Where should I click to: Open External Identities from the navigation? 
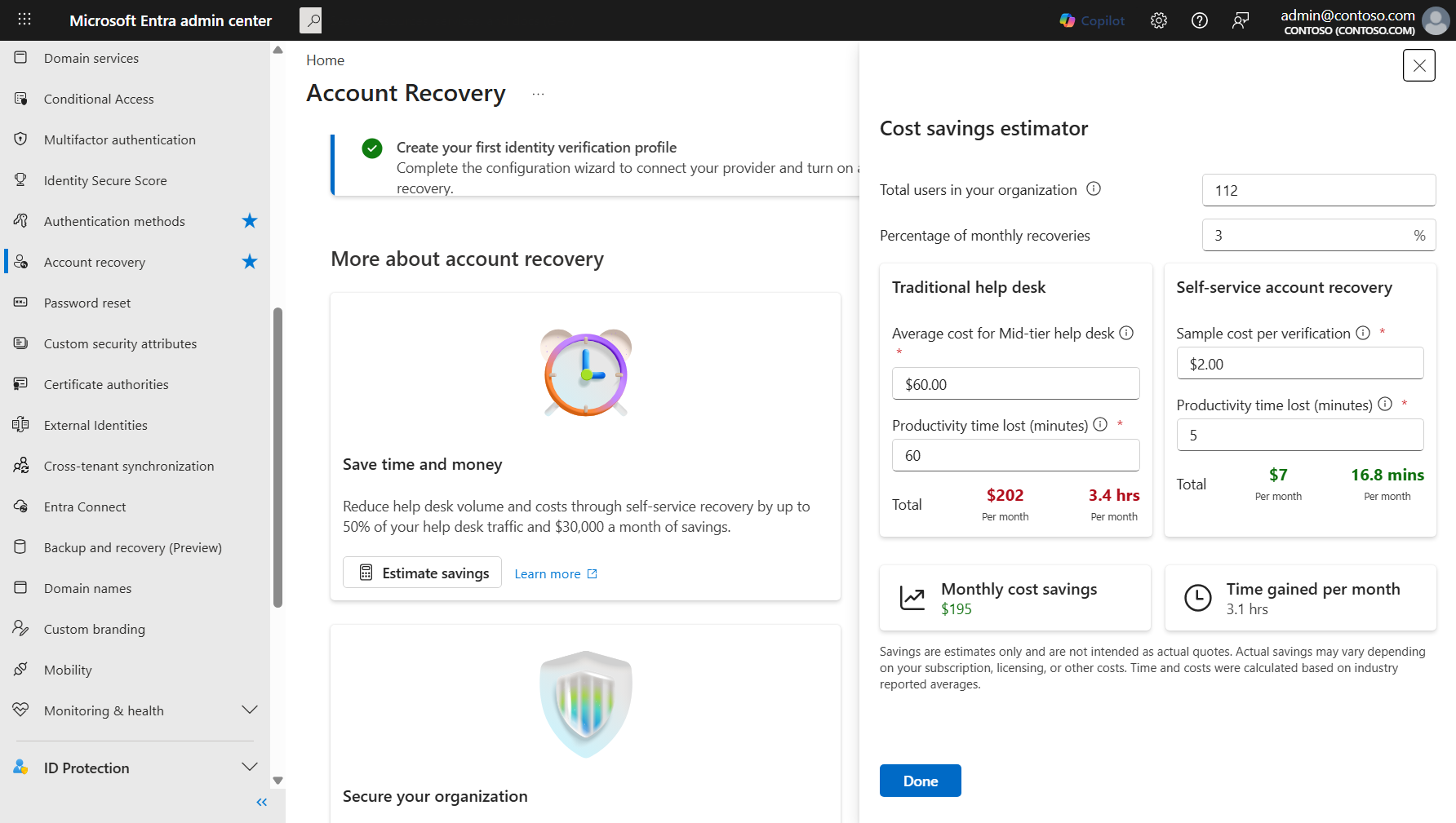click(x=95, y=425)
